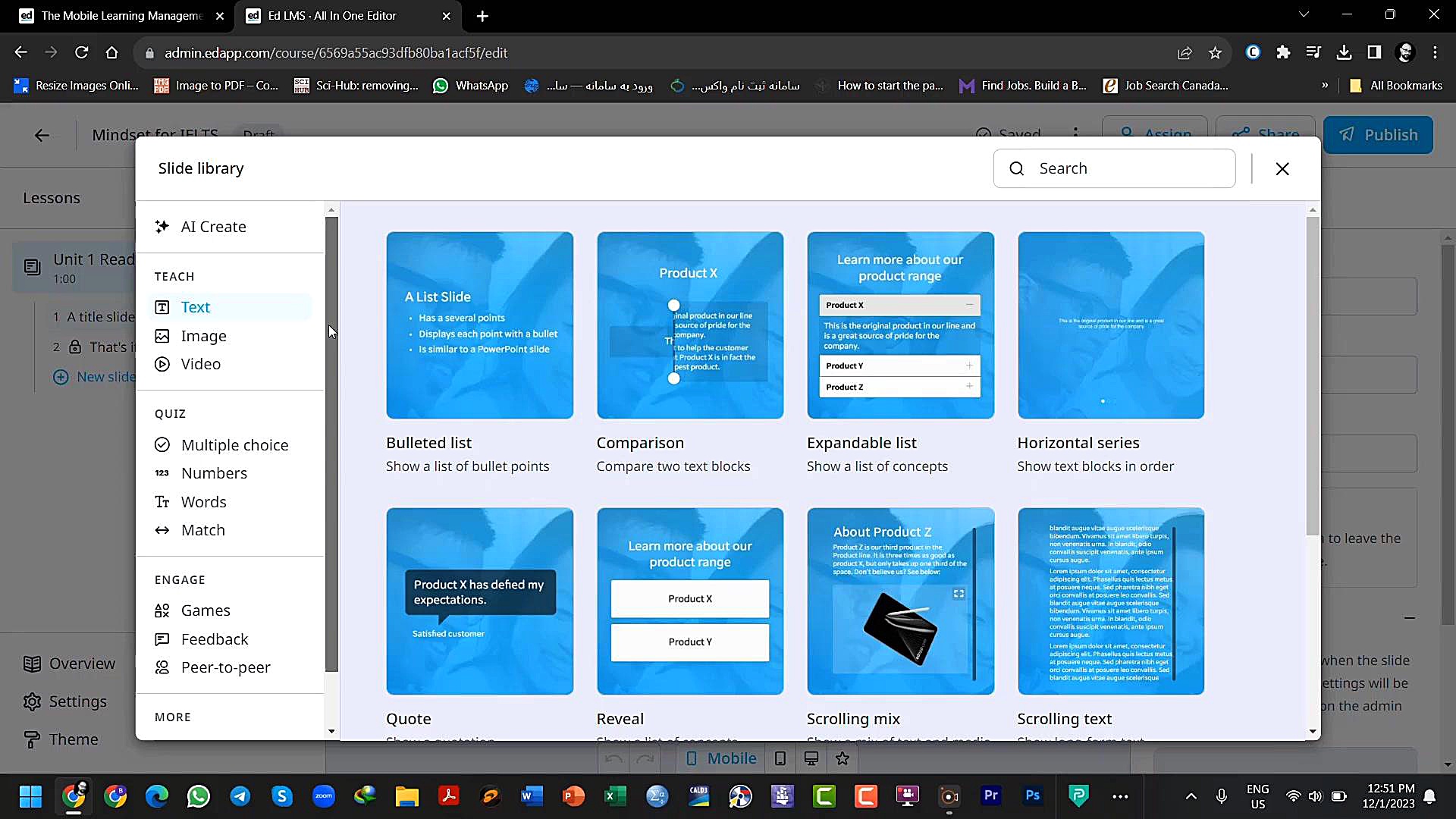Open File Explorer from taskbar
The image size is (1456, 819).
(x=407, y=796)
